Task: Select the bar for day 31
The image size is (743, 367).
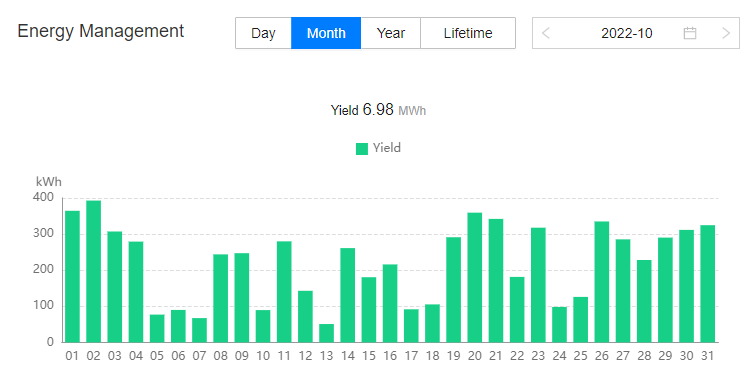Action: click(707, 284)
